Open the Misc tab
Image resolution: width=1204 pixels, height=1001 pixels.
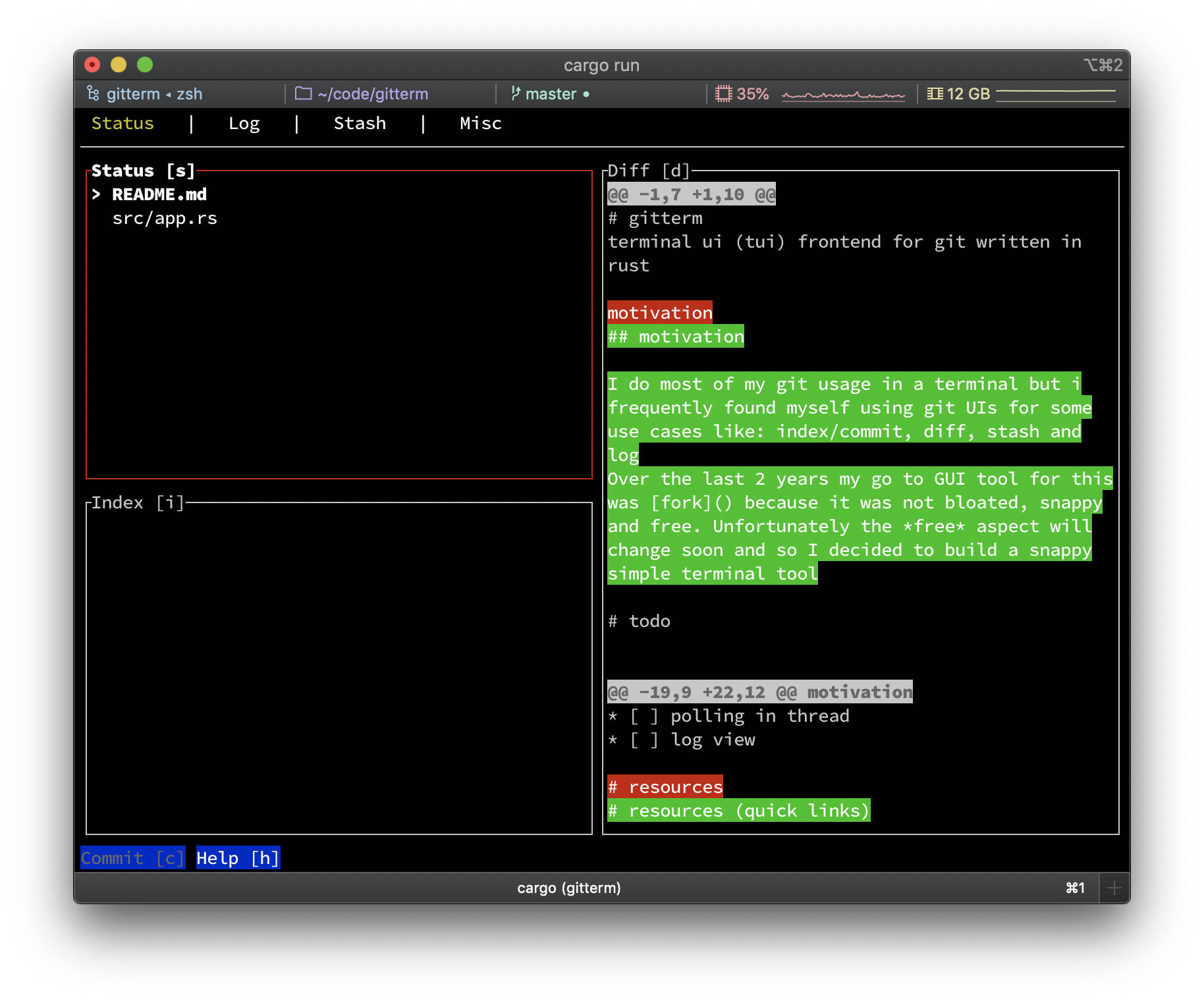click(481, 123)
